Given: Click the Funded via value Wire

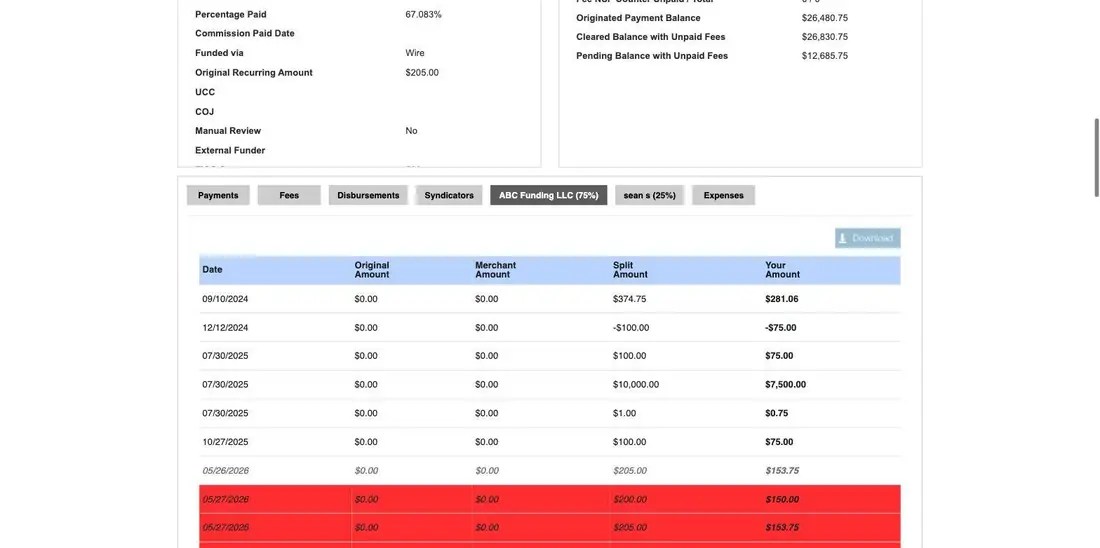Looking at the screenshot, I should (415, 53).
